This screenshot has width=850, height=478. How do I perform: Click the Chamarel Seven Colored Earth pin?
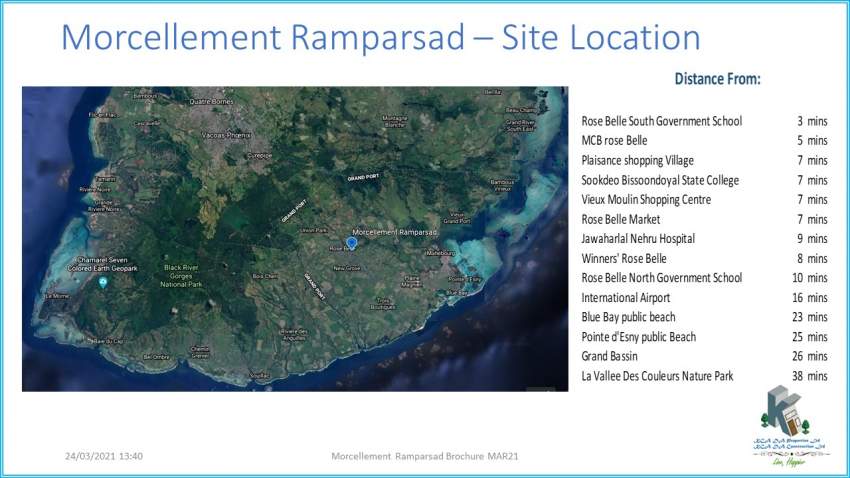tap(104, 281)
